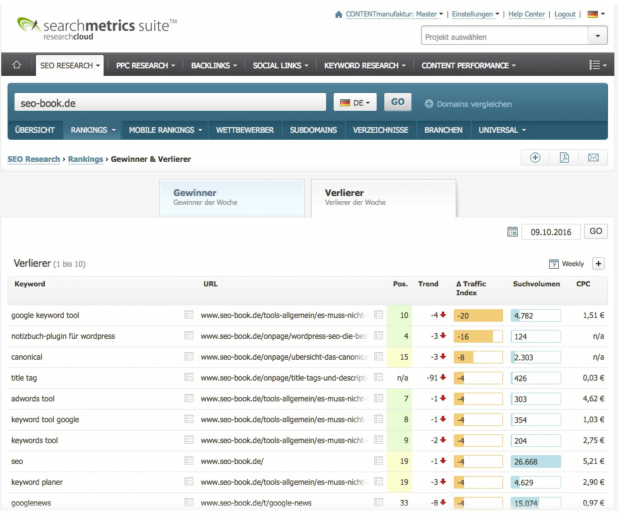This screenshot has height=517, width=620.
Task: Open details icon beside adwords tool keyword
Action: pos(189,398)
